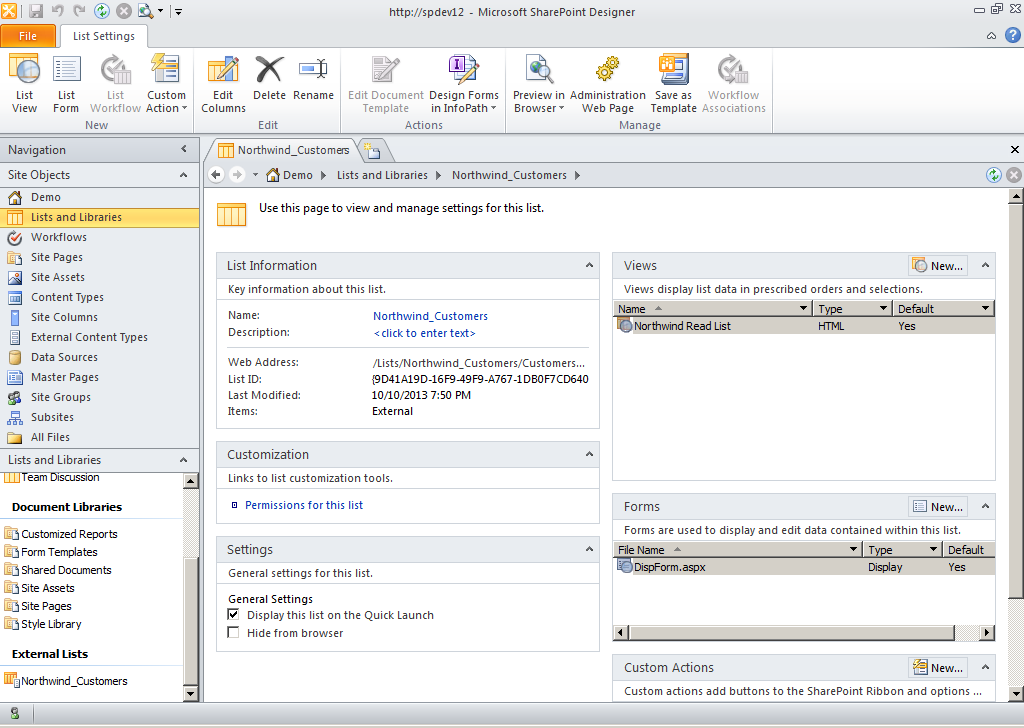1024x728 pixels.
Task: Collapse the Customization panel
Action: point(589,454)
